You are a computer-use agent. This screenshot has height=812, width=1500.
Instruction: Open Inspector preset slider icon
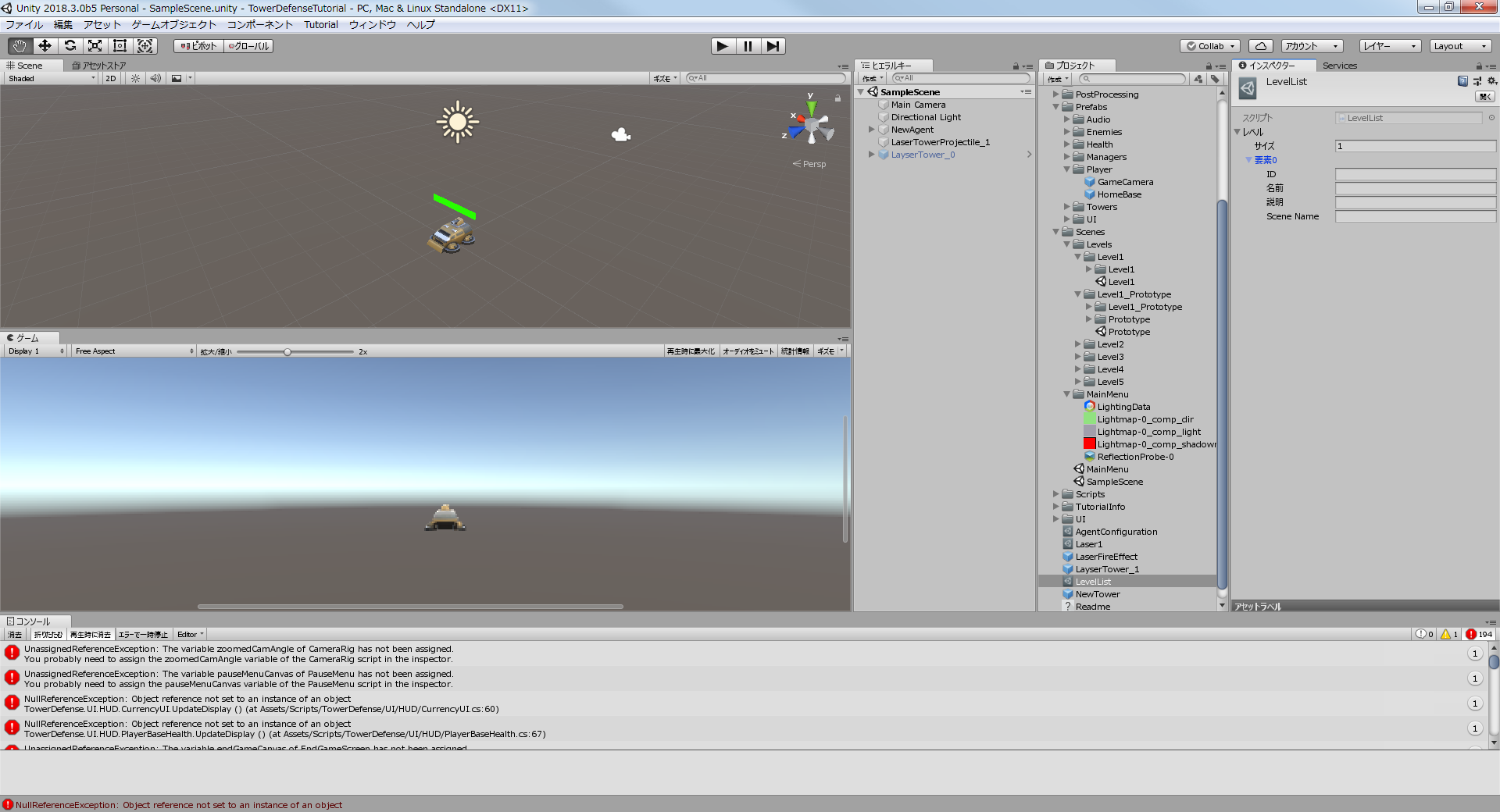pyautogui.click(x=1477, y=81)
